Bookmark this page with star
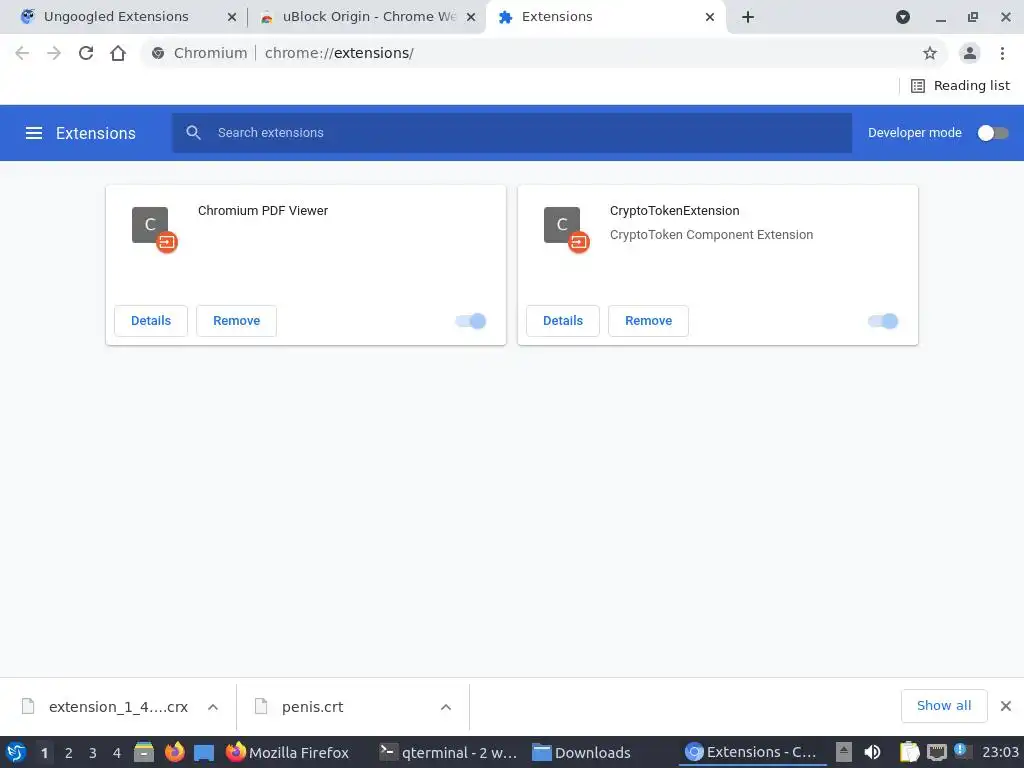This screenshot has height=768, width=1024. [x=929, y=53]
